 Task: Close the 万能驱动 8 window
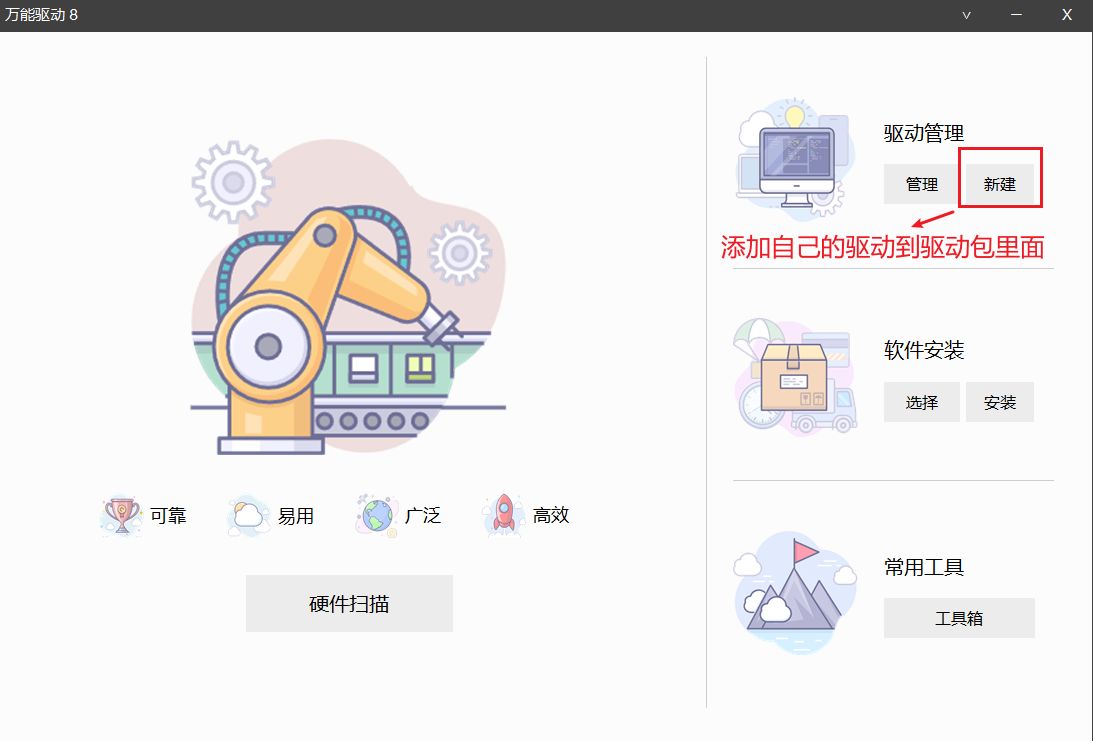click(1066, 15)
